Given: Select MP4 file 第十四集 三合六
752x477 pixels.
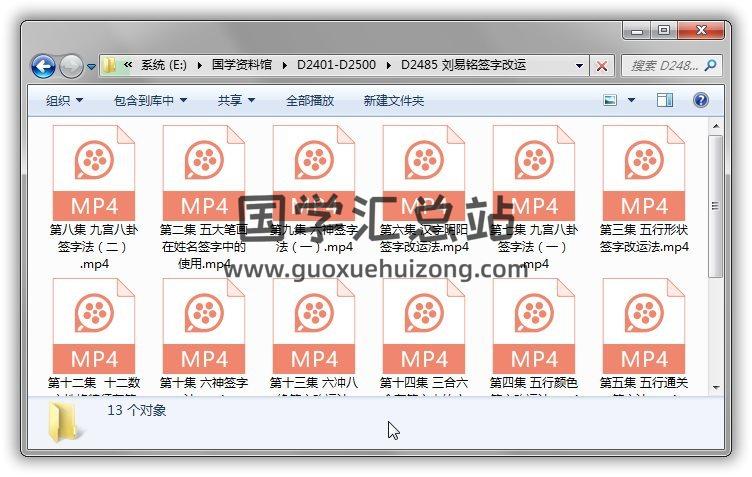Looking at the screenshot, I should [x=424, y=336].
